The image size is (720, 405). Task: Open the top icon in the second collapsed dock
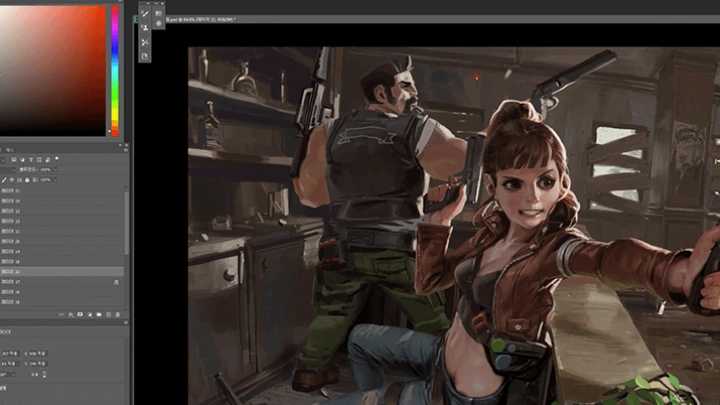click(158, 14)
